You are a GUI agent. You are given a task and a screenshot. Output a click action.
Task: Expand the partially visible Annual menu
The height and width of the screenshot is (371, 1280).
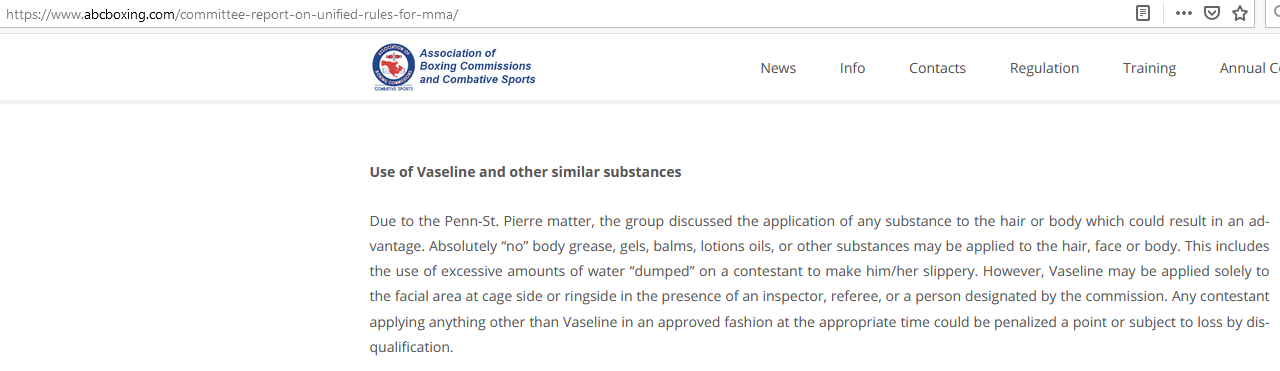[1249, 68]
